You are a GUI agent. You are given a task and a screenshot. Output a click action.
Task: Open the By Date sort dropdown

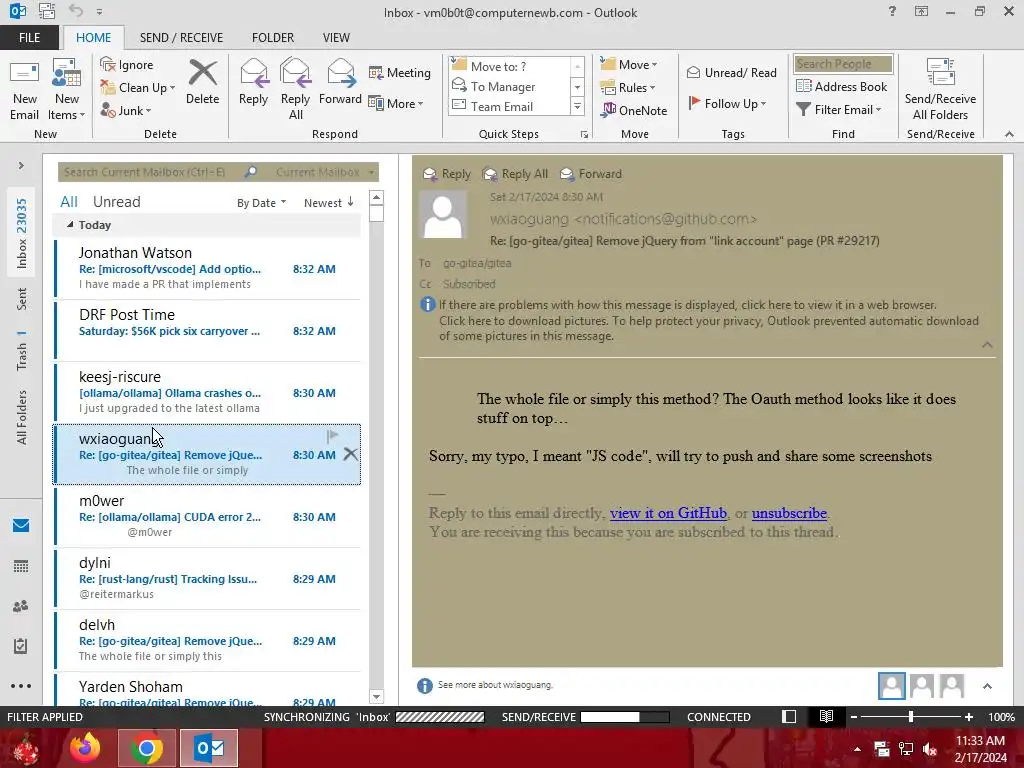pyautogui.click(x=261, y=203)
